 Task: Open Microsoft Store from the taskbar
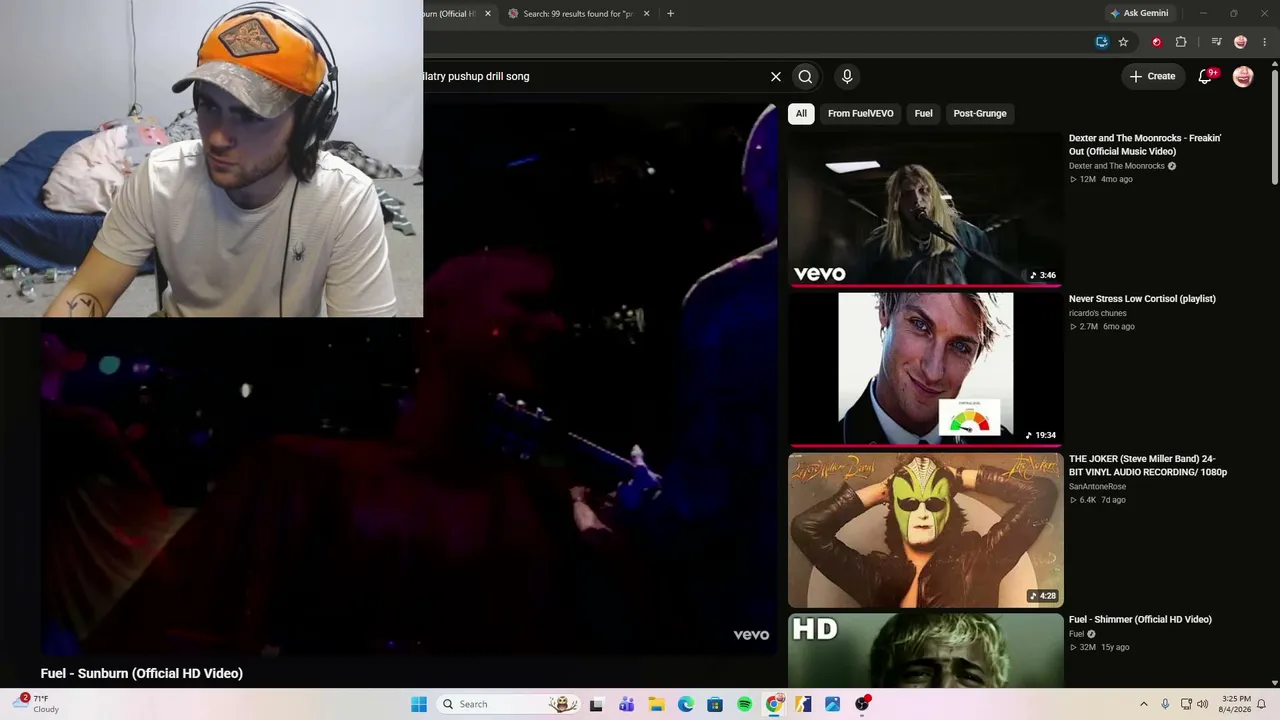point(715,704)
